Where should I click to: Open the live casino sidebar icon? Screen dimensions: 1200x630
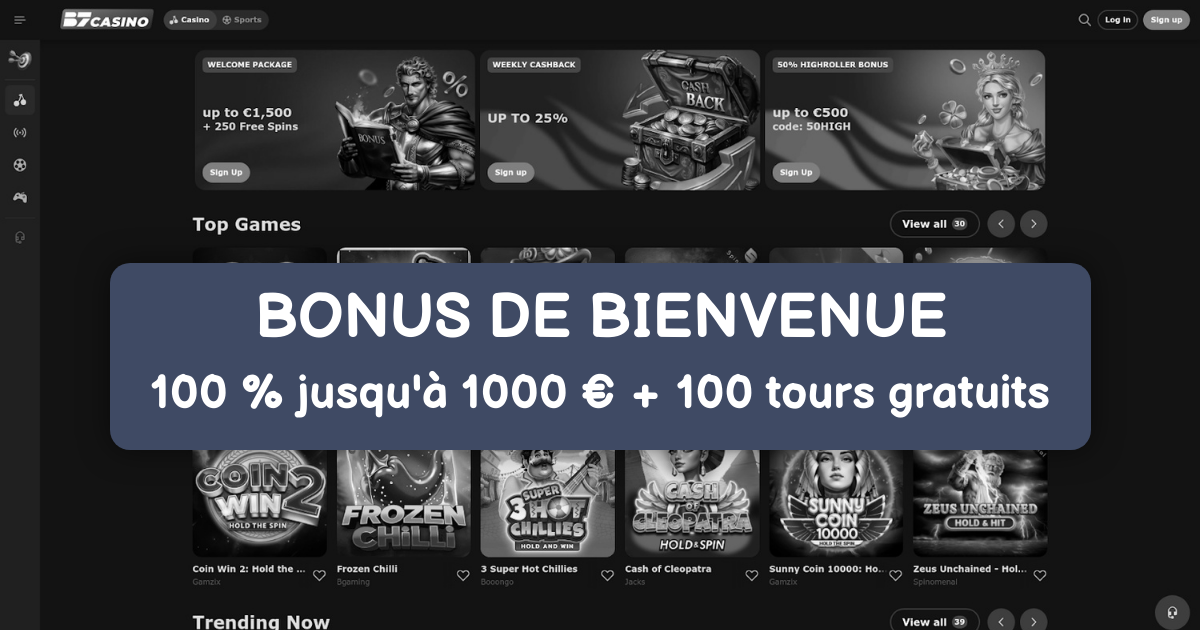point(20,133)
